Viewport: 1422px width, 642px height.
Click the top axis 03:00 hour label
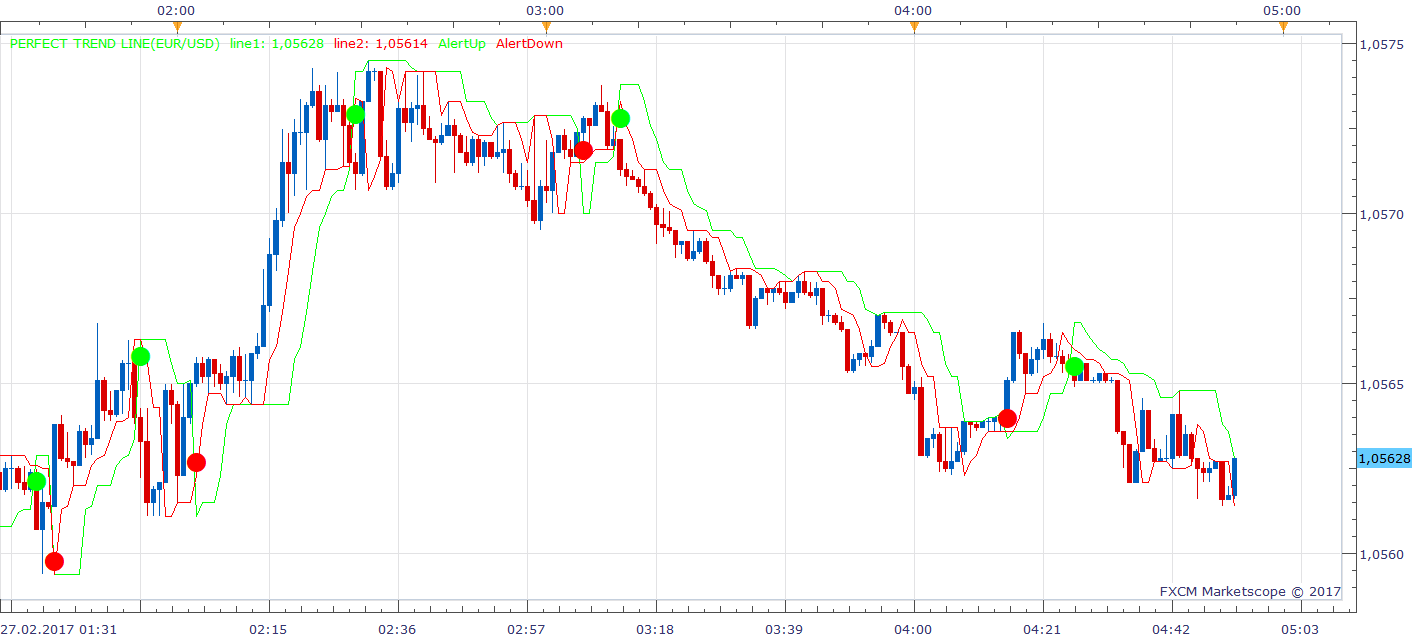point(545,11)
